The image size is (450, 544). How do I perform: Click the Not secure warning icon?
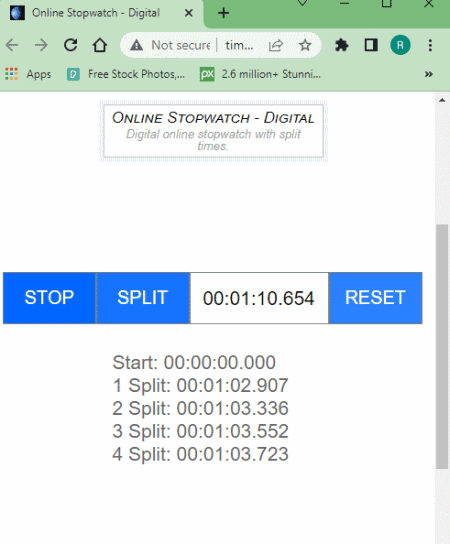[136, 45]
